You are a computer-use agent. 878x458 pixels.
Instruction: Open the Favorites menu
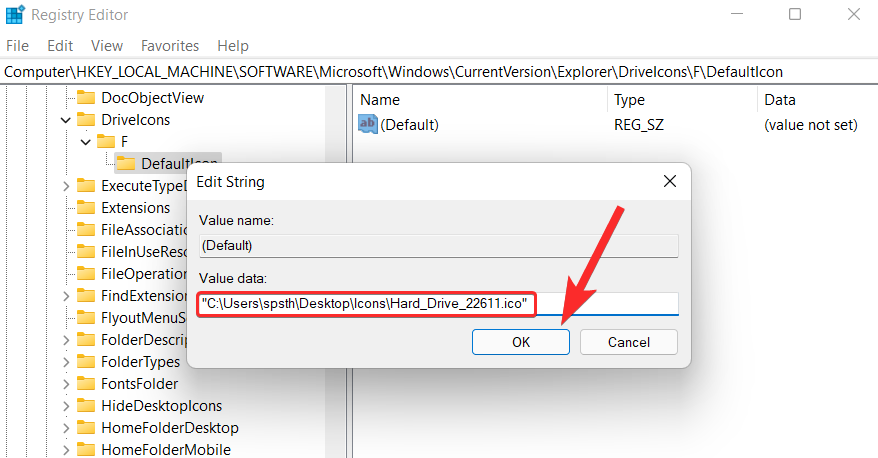[170, 46]
